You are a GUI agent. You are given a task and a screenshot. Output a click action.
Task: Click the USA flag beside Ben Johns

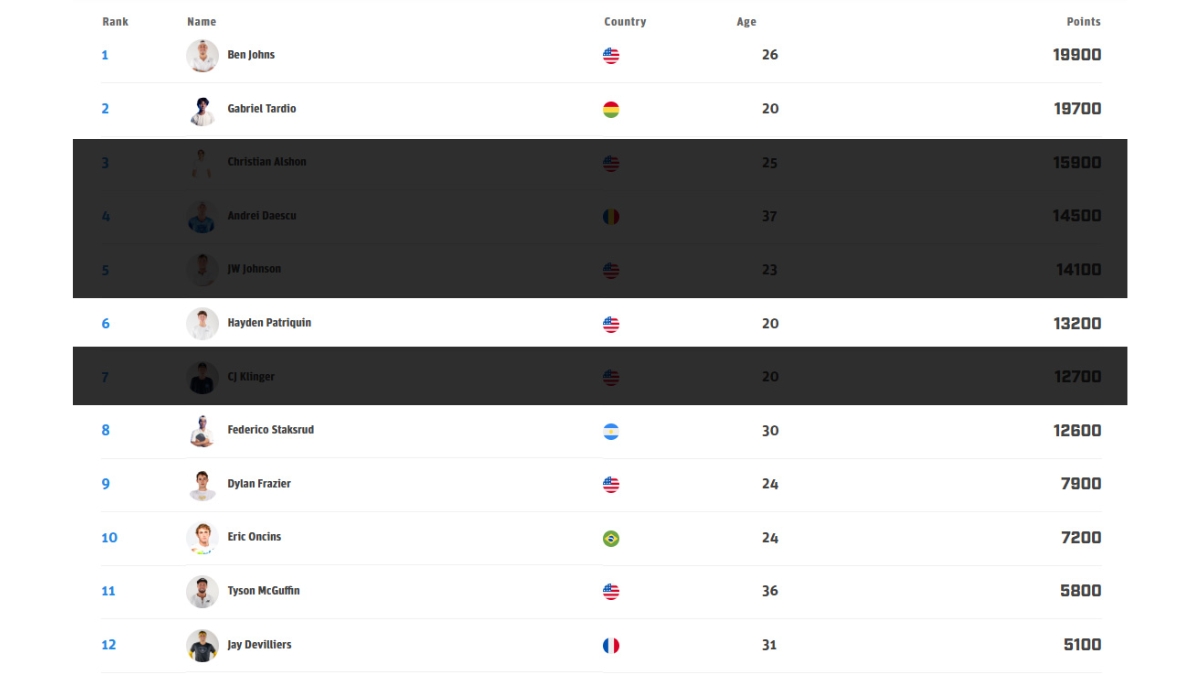611,56
